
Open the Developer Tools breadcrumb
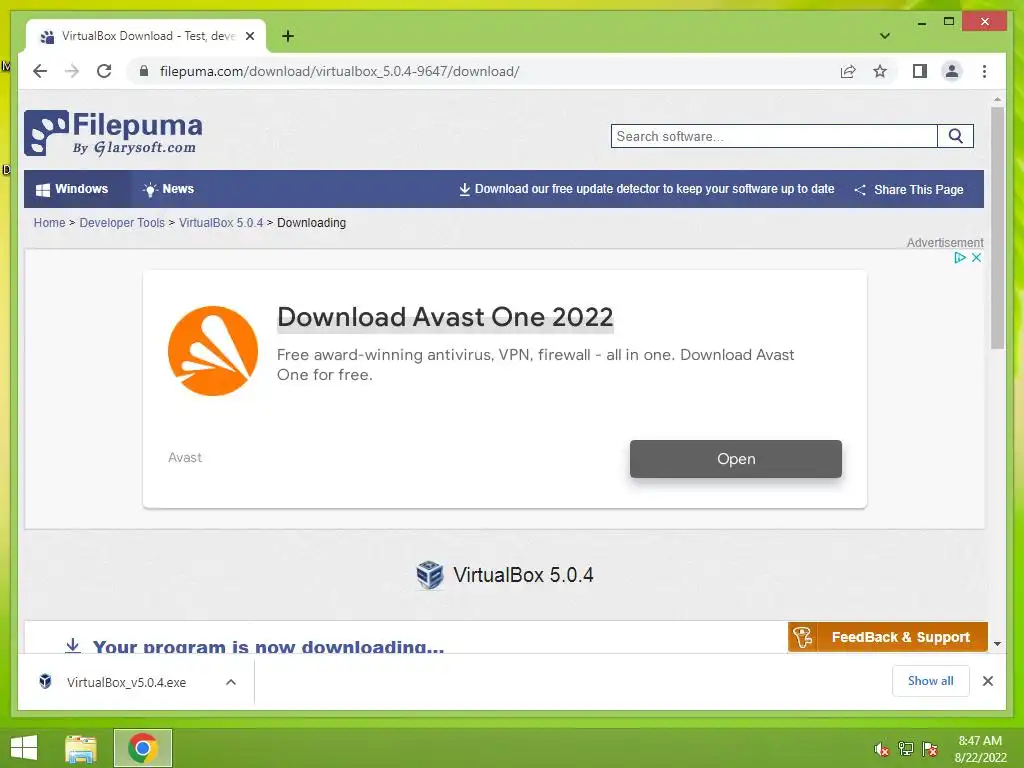[122, 223]
